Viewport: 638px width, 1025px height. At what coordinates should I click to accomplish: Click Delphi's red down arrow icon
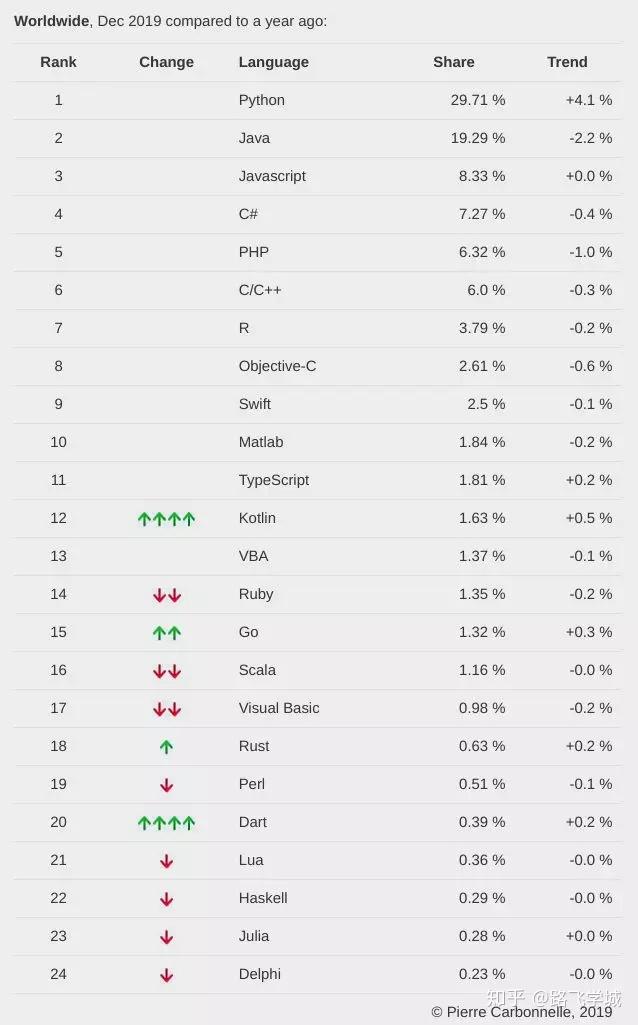point(166,975)
